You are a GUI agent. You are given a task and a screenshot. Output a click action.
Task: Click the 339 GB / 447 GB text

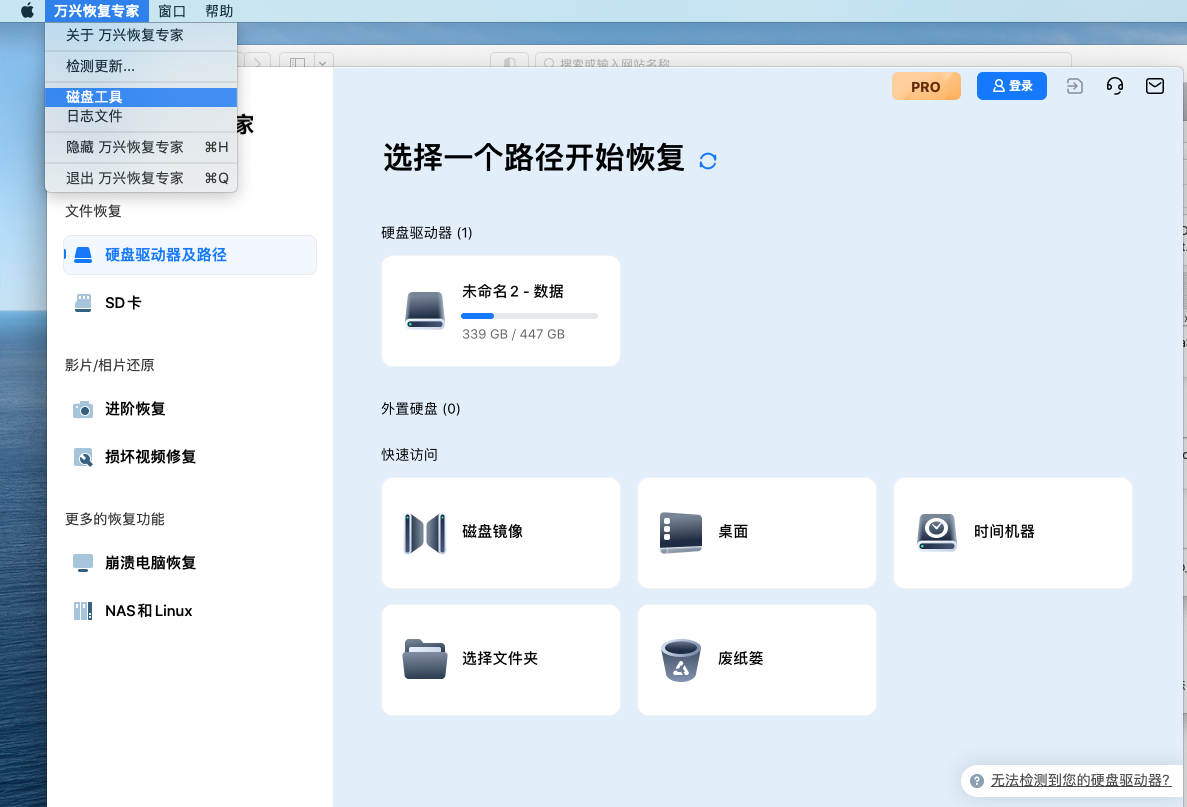pyautogui.click(x=513, y=334)
